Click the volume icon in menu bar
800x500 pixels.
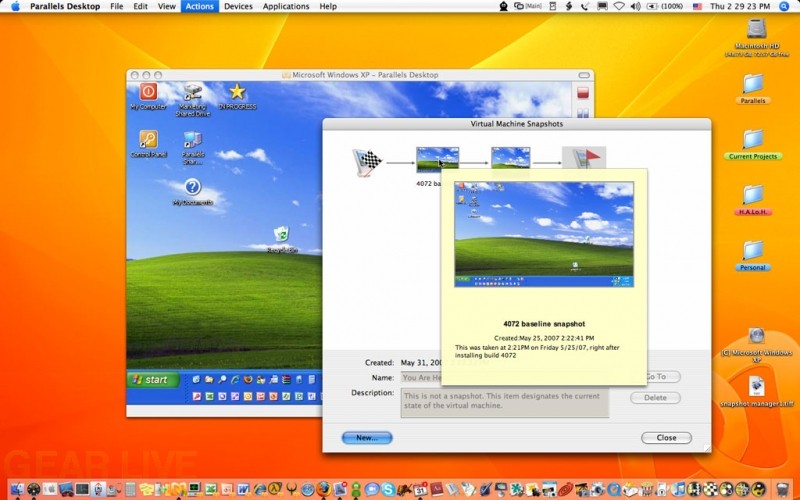(635, 6)
